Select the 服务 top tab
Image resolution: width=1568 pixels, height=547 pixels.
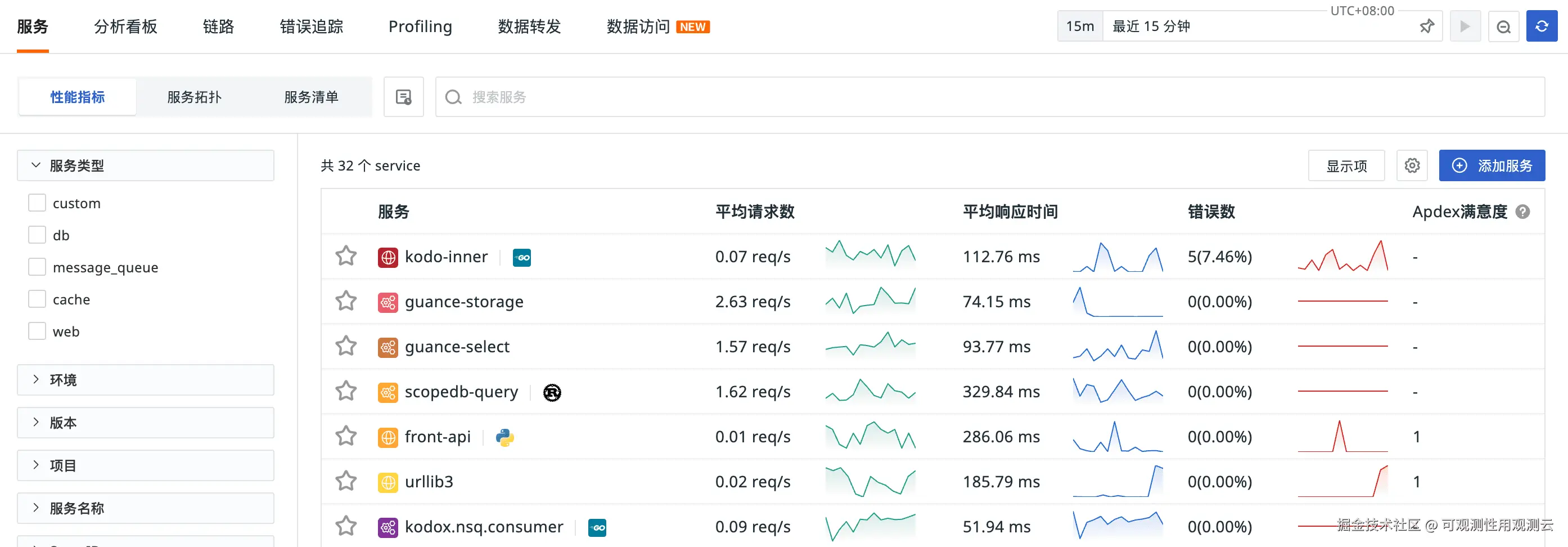coord(33,26)
